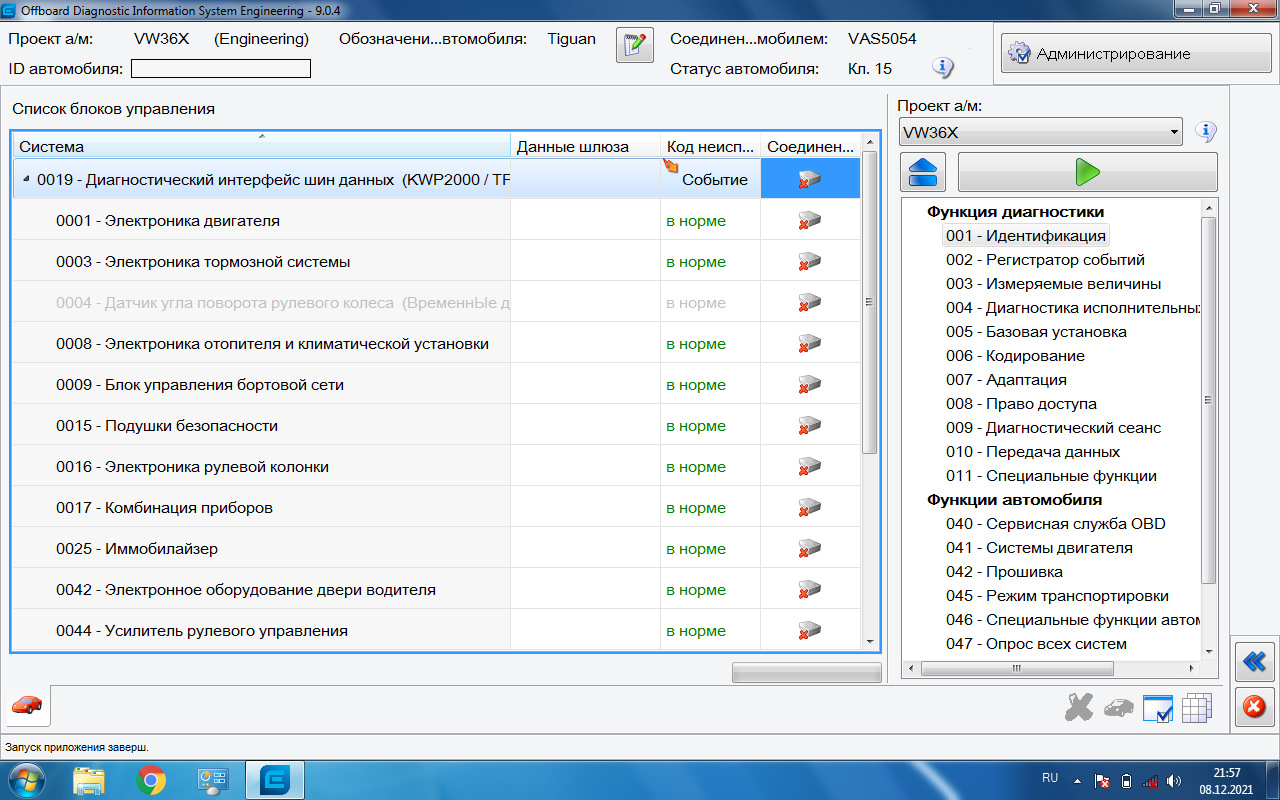Click the function tree horizontal scrollbar left arrow
The image size is (1280, 800).
(910, 668)
